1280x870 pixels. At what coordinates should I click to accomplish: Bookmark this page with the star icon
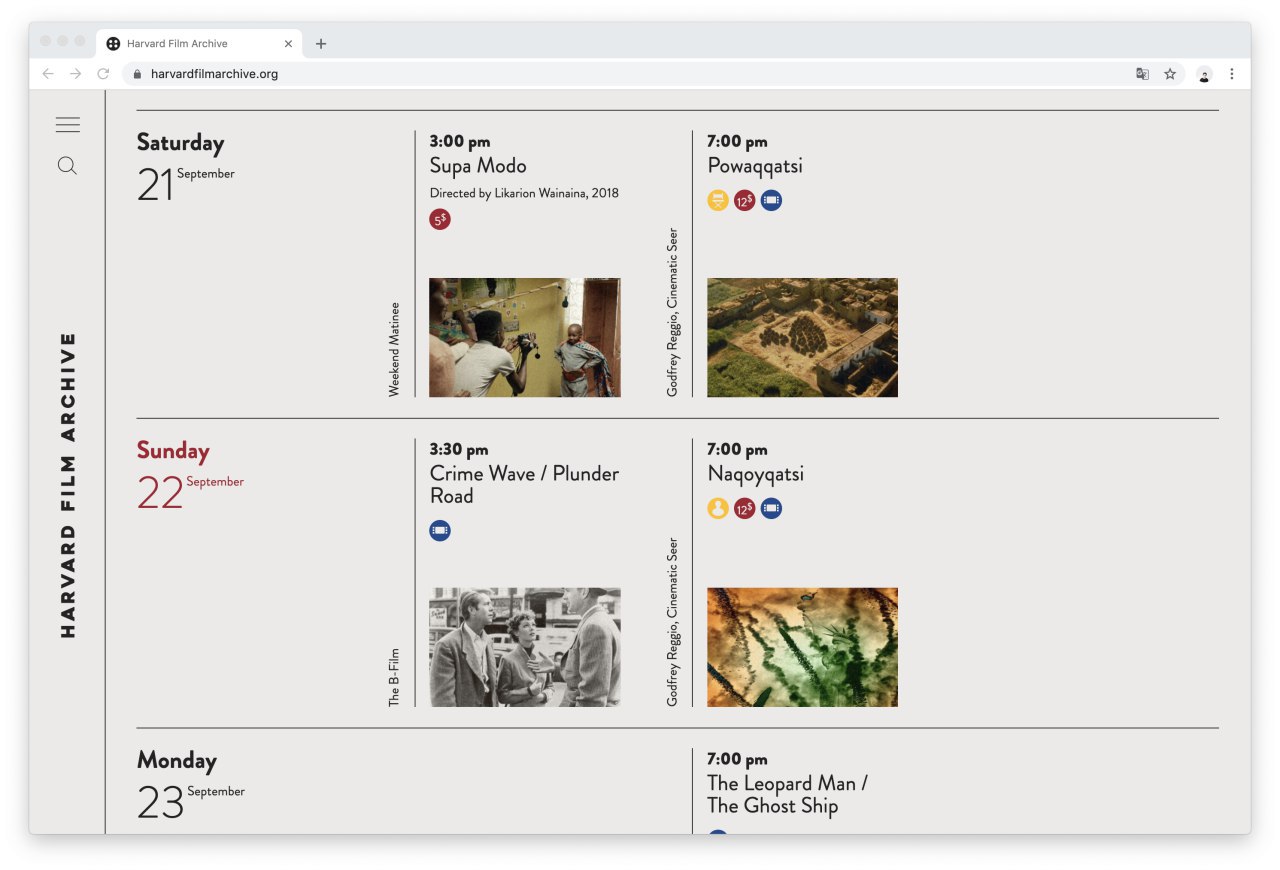pyautogui.click(x=1170, y=74)
